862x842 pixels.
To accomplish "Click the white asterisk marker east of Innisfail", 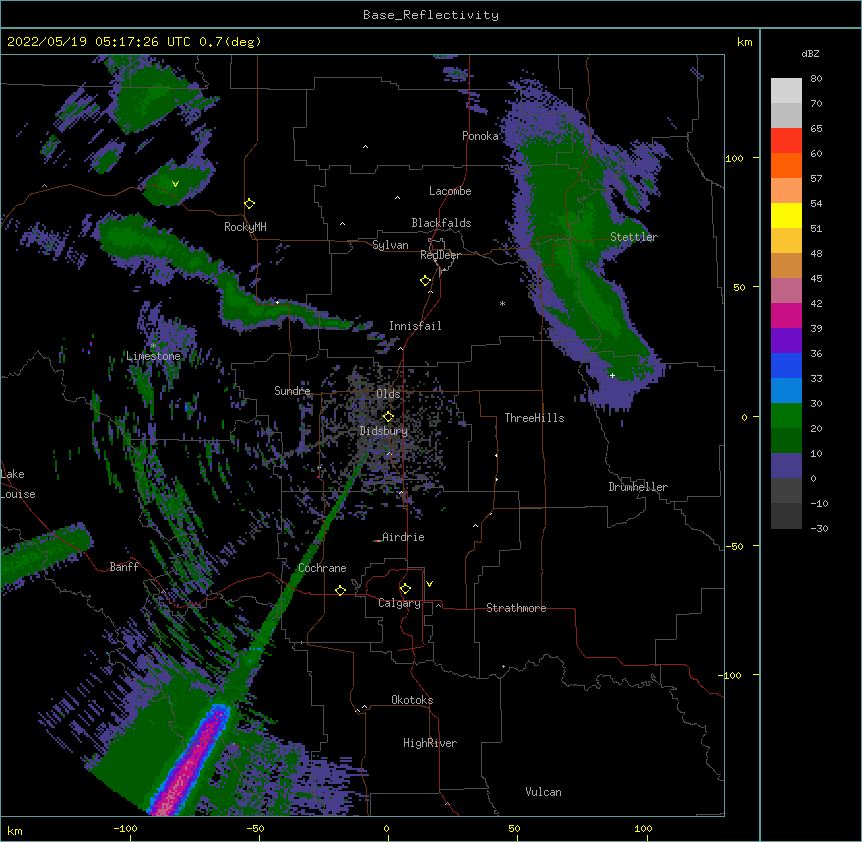I will point(502,303).
